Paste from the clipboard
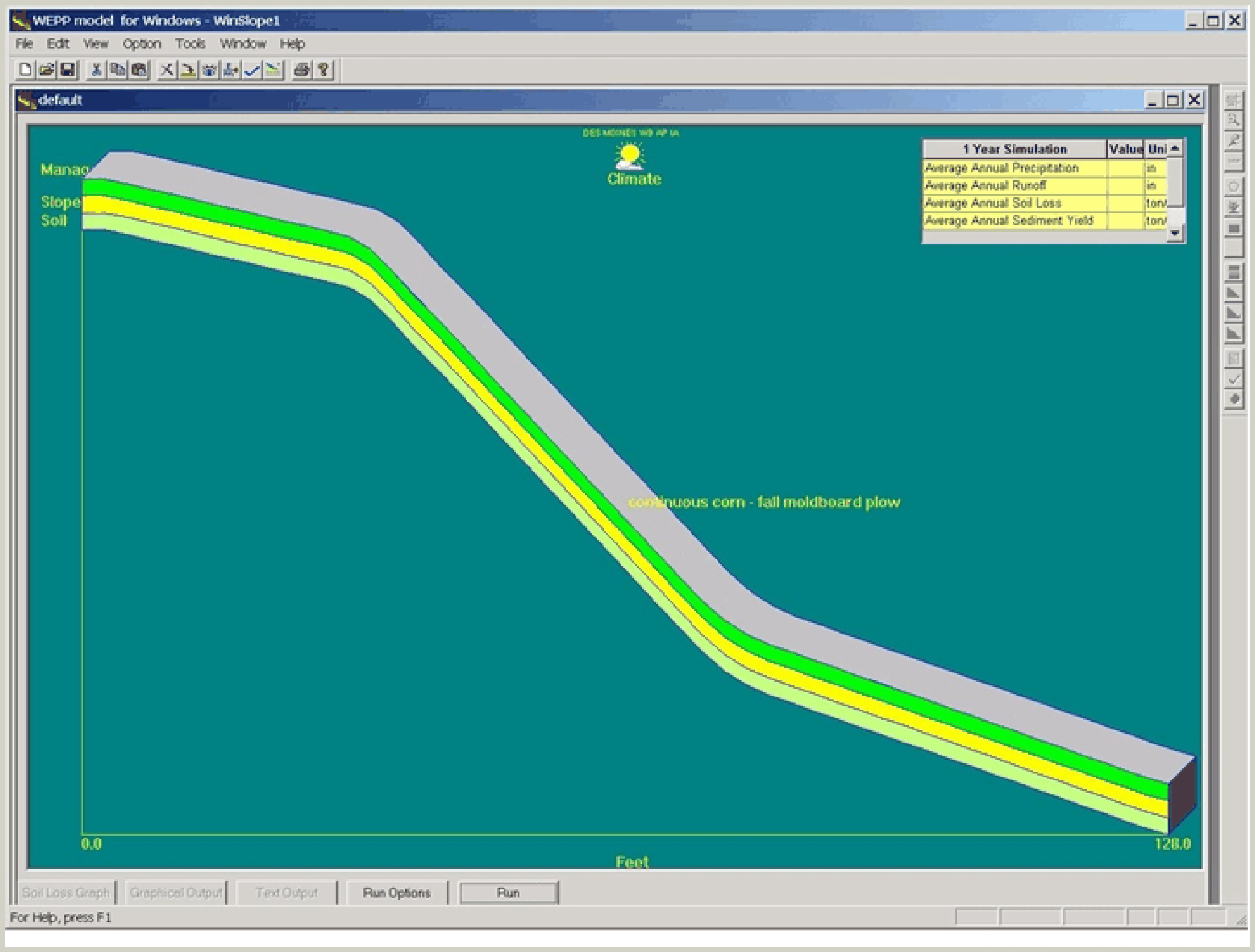 (138, 69)
